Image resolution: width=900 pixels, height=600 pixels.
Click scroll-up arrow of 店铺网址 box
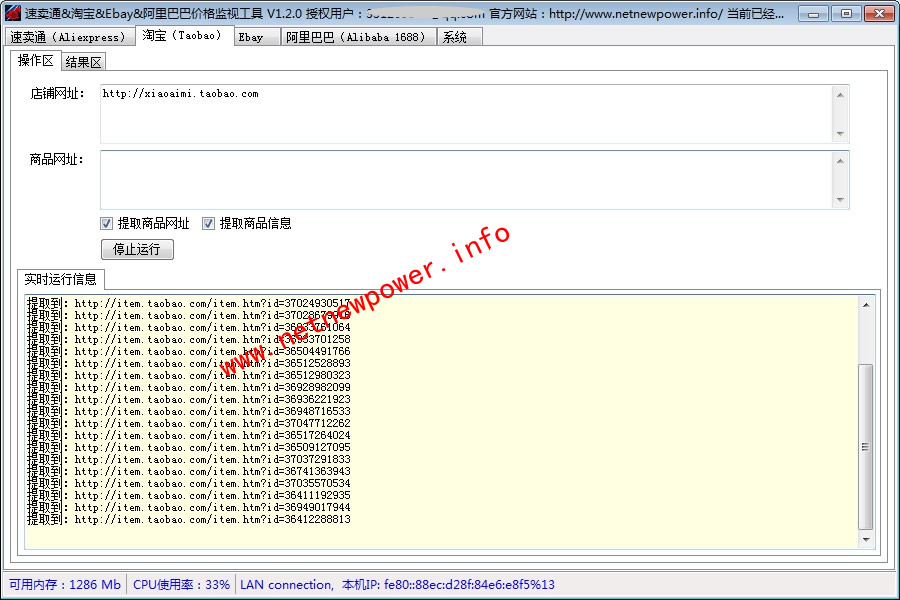[840, 95]
